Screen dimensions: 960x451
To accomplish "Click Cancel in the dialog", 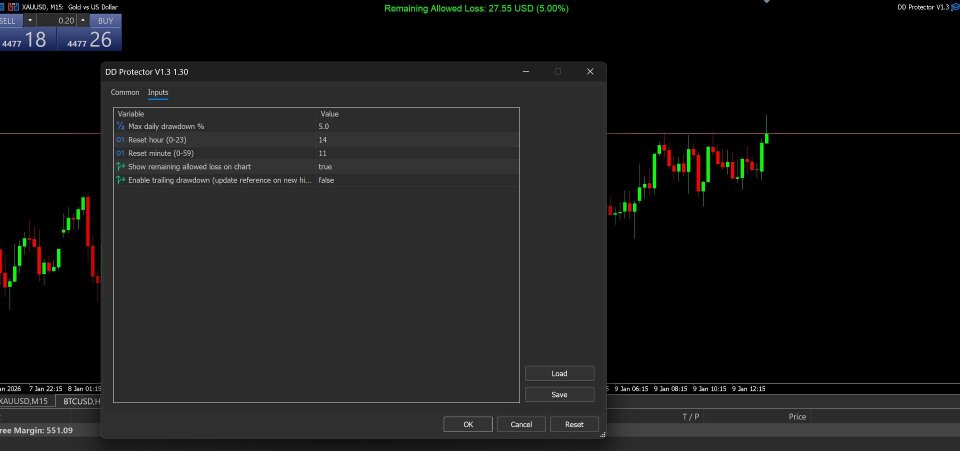I will pyautogui.click(x=521, y=424).
